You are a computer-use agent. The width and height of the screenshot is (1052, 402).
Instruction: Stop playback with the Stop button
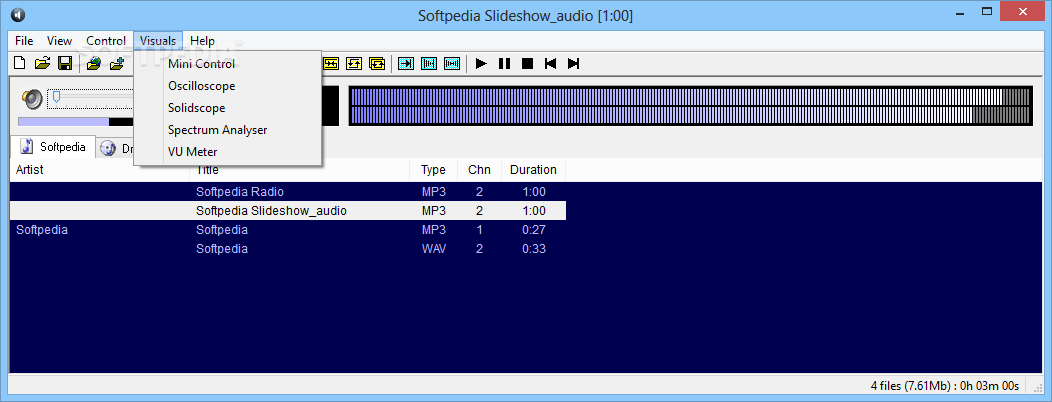527,64
